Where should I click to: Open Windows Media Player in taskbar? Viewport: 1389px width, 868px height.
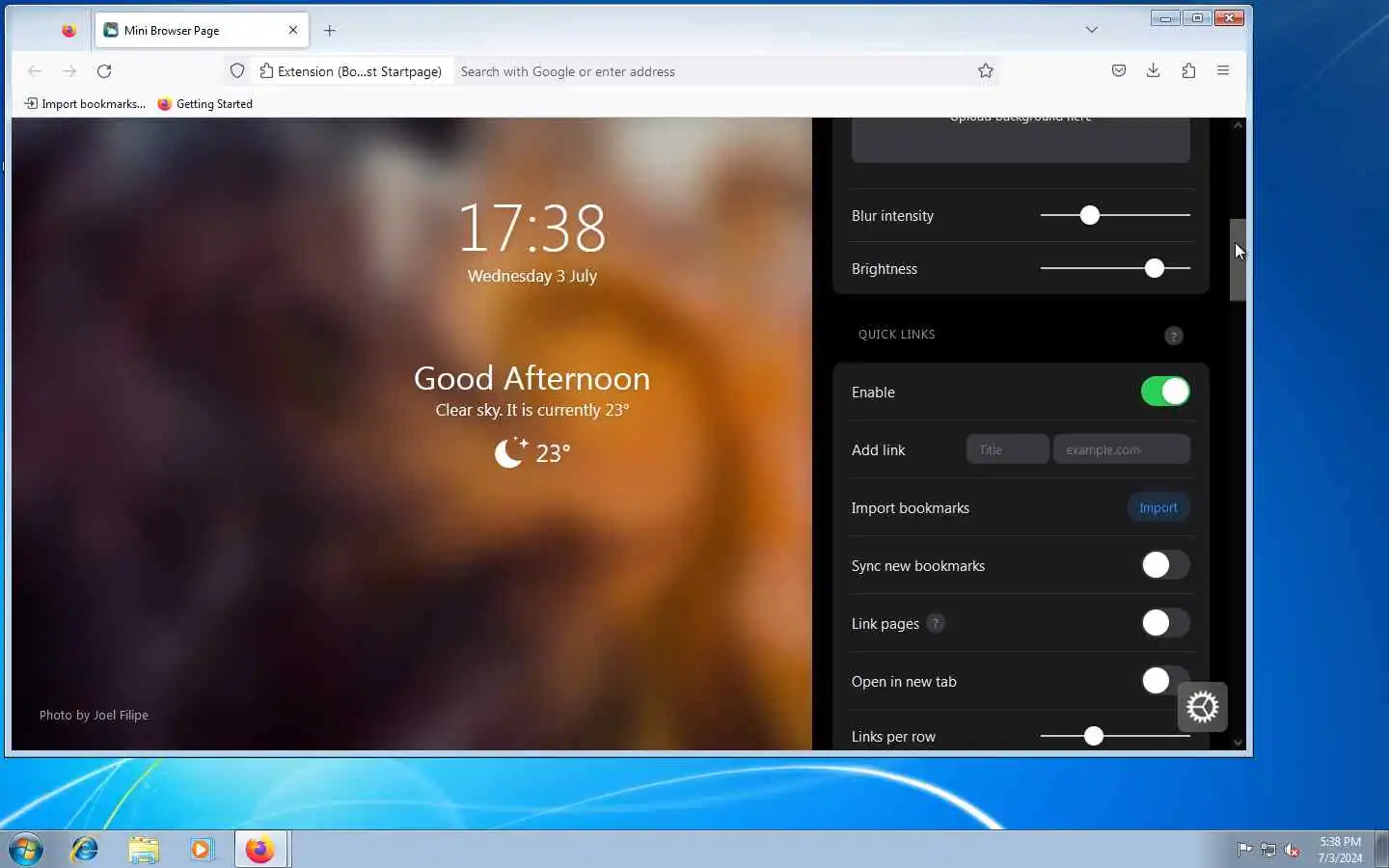(201, 850)
